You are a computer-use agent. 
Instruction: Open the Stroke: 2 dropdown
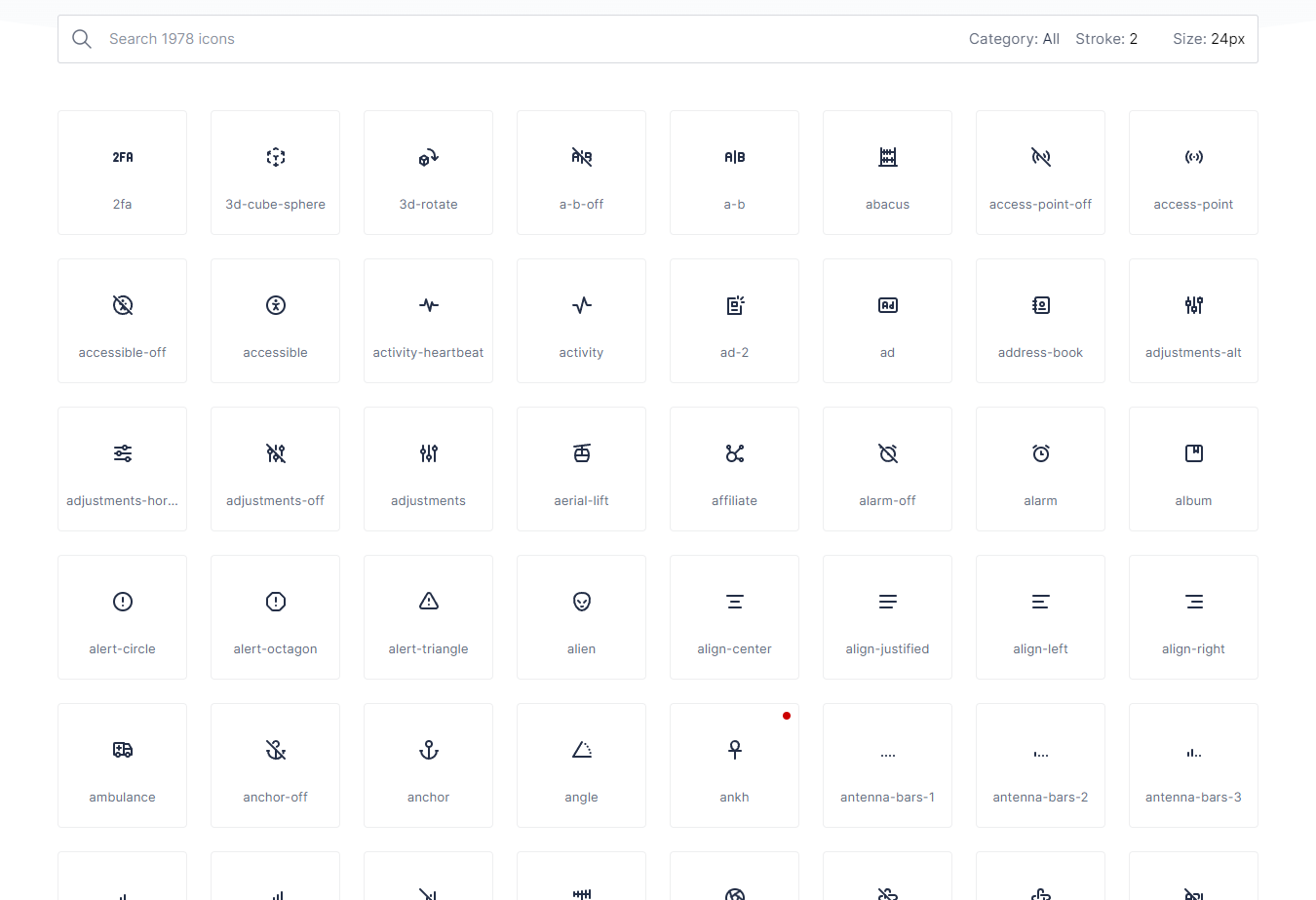click(x=1106, y=39)
